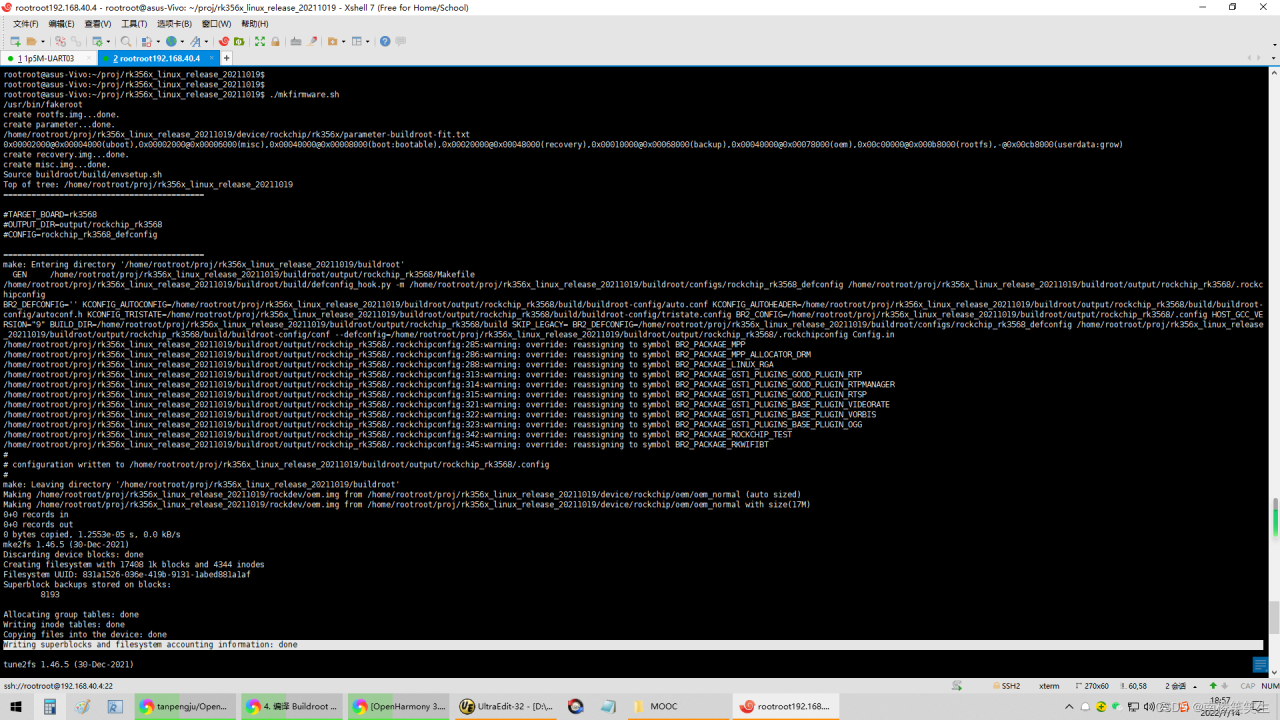Click the blue icon at terminal's bottom-right
The image size is (1280, 720).
pyautogui.click(x=1260, y=665)
